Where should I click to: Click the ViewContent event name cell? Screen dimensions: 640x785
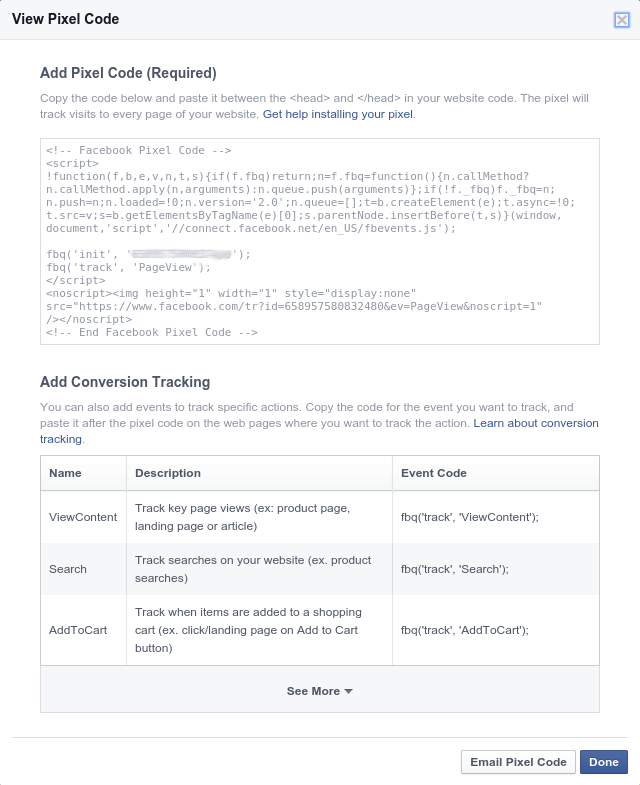83,517
